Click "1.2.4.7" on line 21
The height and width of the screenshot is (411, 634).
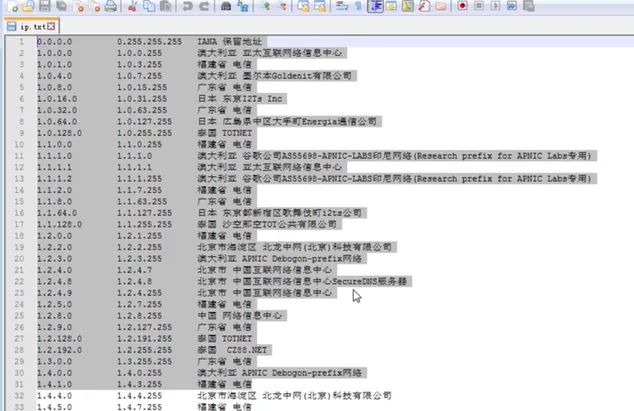(x=135, y=270)
